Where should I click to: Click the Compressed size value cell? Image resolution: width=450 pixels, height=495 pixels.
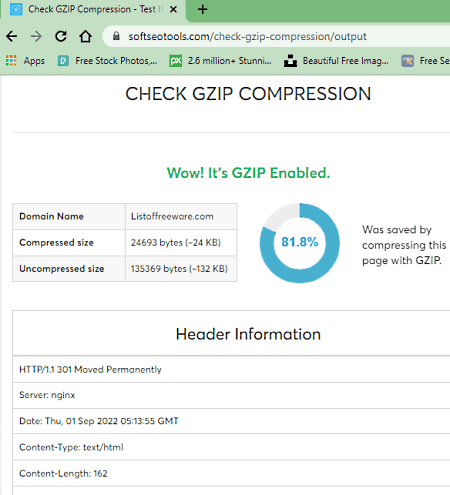pyautogui.click(x=181, y=243)
